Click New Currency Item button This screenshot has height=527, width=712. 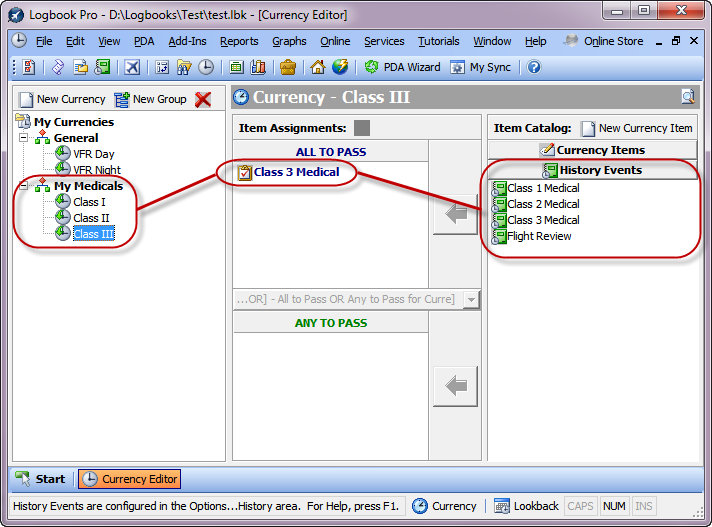pos(637,128)
